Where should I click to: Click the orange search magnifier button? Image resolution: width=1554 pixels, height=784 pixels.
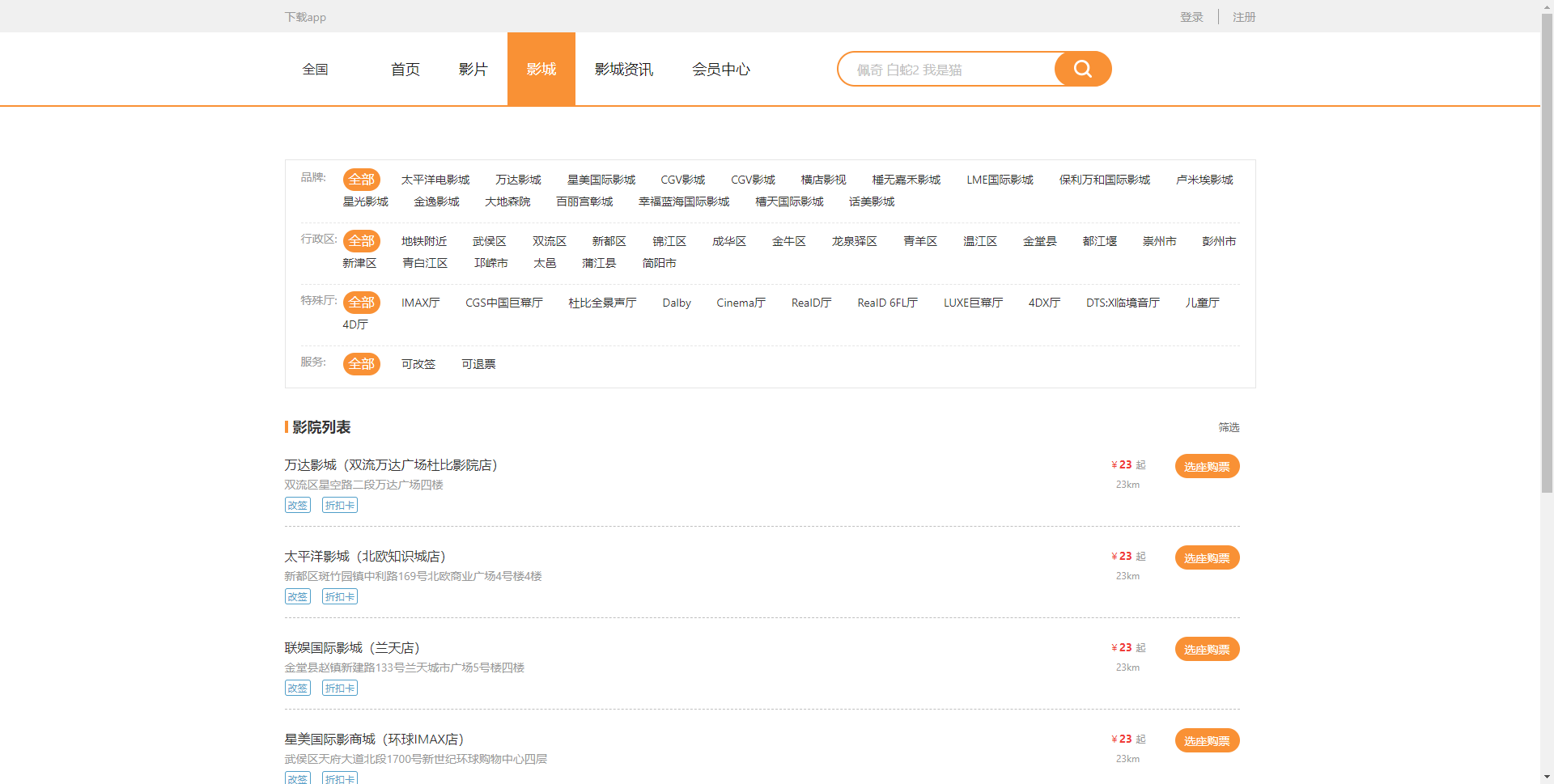pos(1082,69)
